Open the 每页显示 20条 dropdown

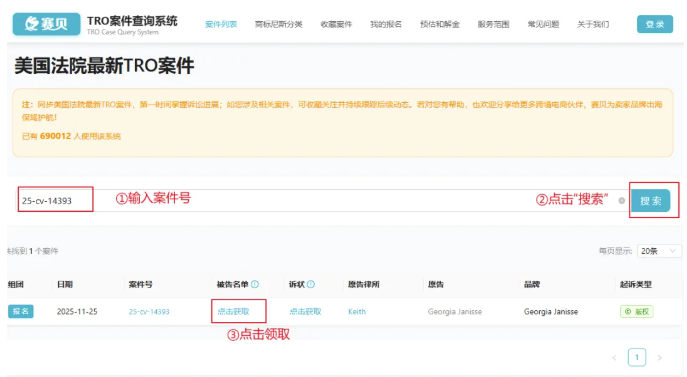[x=659, y=251]
